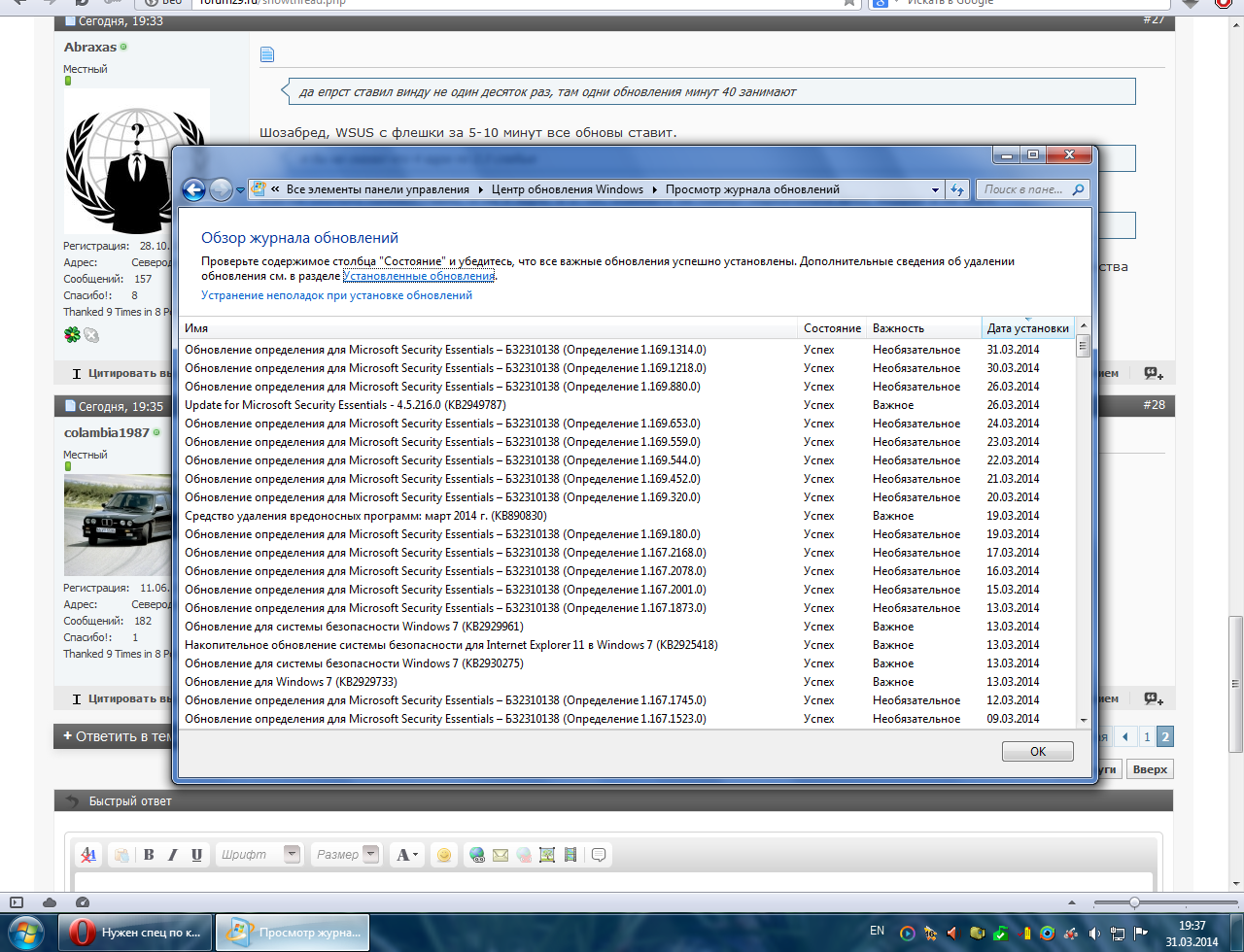Go to page 1 of forum thread

(1147, 736)
